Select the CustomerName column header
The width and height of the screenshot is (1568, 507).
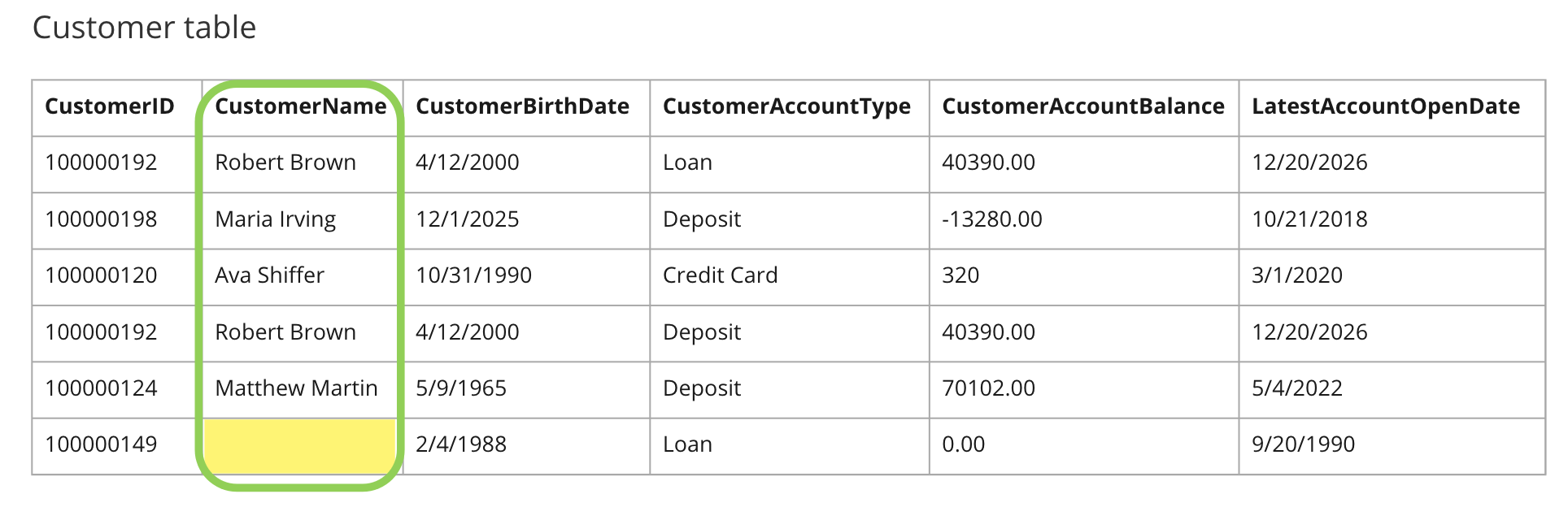[x=303, y=107]
